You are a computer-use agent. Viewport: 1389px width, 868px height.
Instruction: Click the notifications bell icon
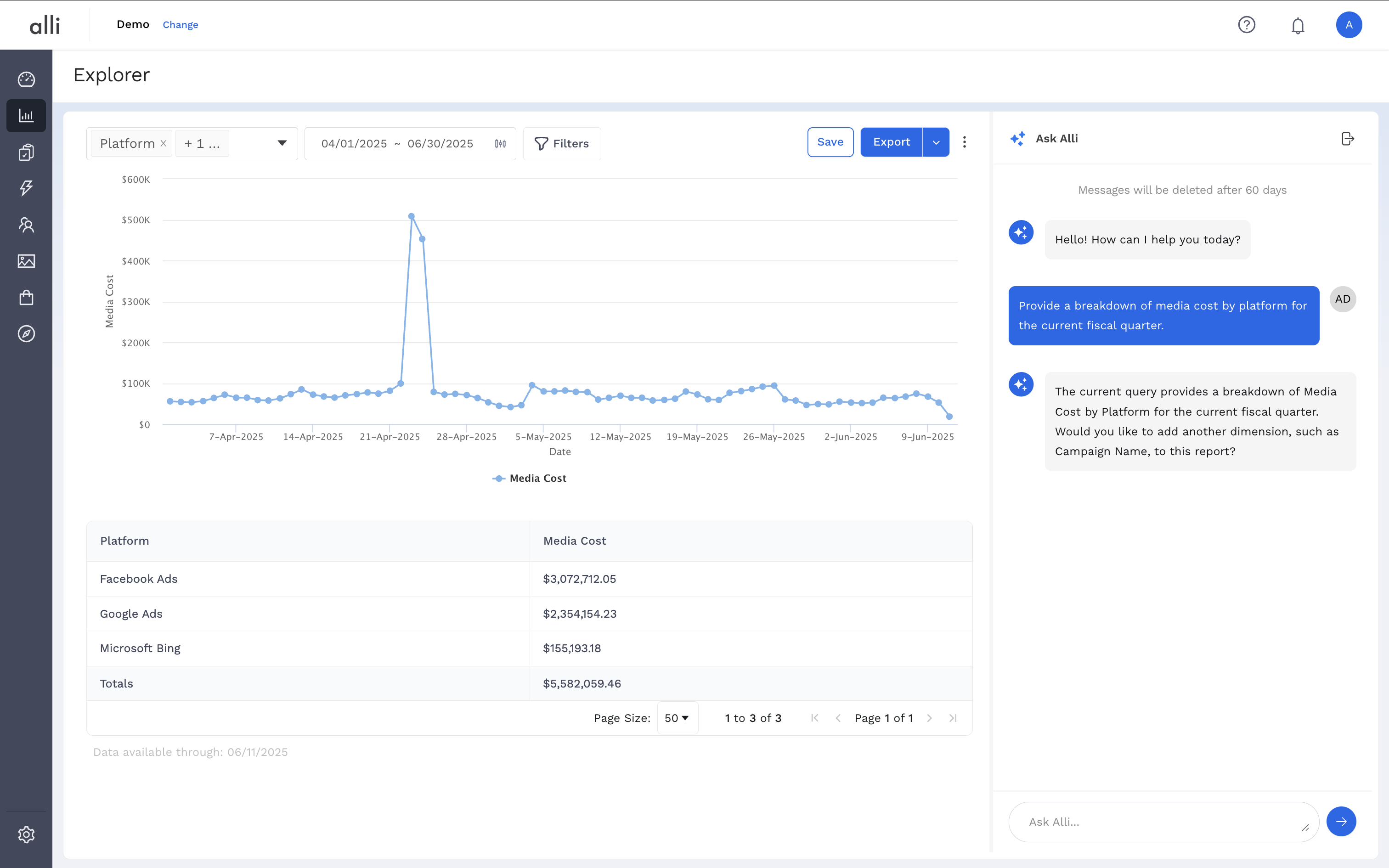click(1298, 25)
